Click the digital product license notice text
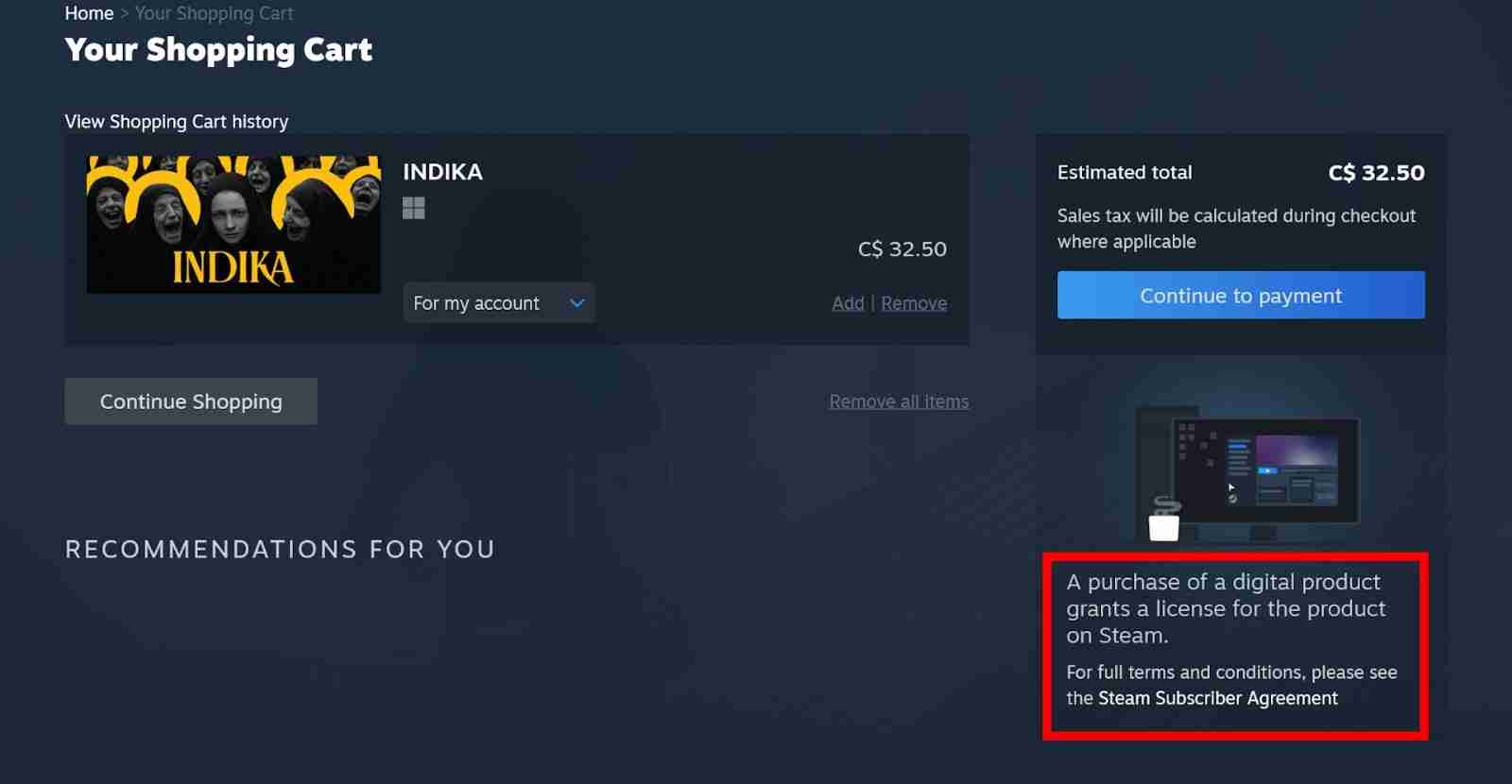1512x784 pixels. pyautogui.click(x=1226, y=608)
